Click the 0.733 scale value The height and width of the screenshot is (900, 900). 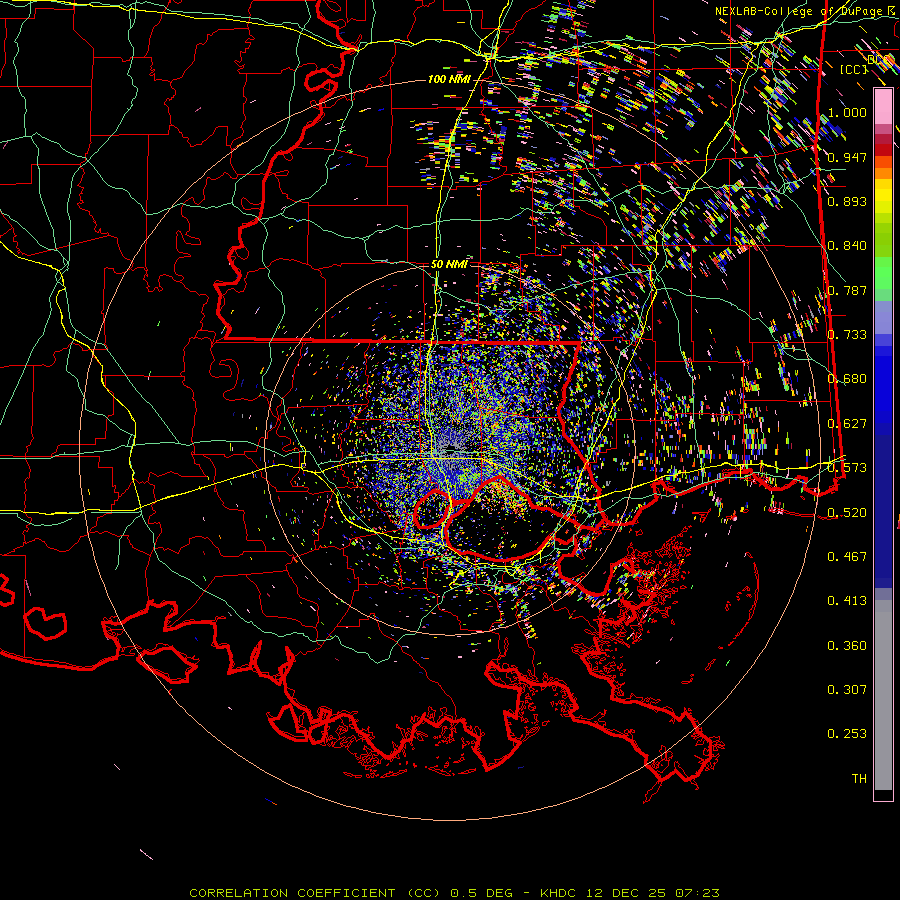[x=847, y=335]
